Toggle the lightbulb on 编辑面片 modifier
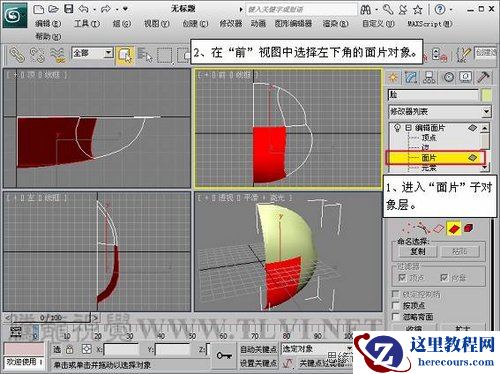 coord(397,128)
